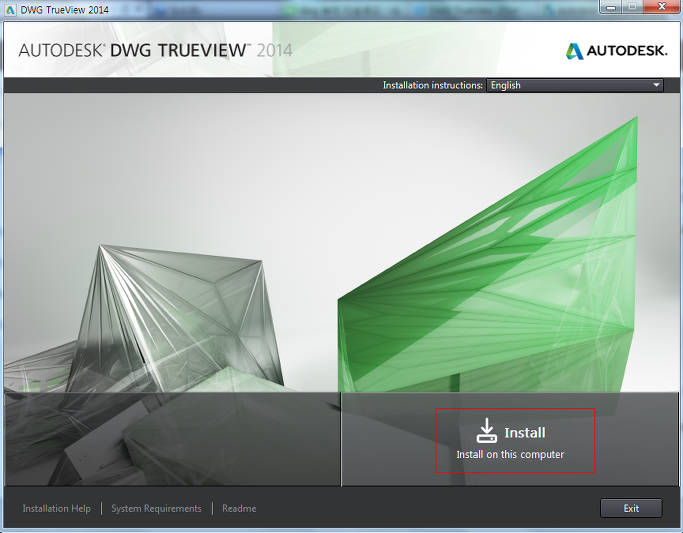Open the Installation Help link
Image resolution: width=683 pixels, height=533 pixels.
coord(57,509)
